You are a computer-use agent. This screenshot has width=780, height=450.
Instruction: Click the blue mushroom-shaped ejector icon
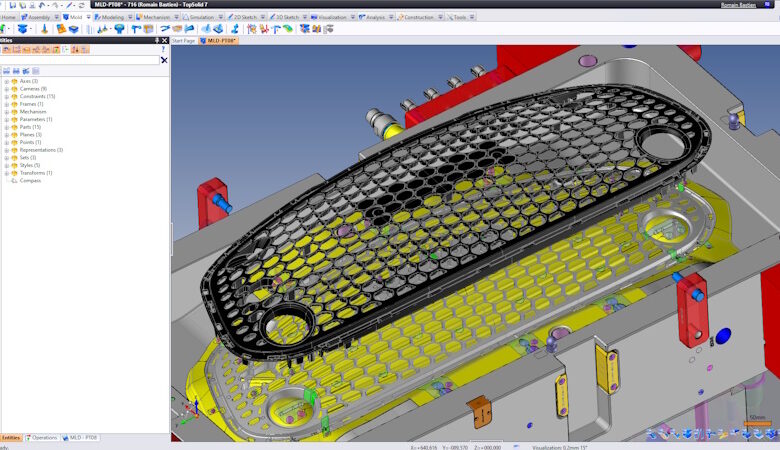(x=119, y=29)
